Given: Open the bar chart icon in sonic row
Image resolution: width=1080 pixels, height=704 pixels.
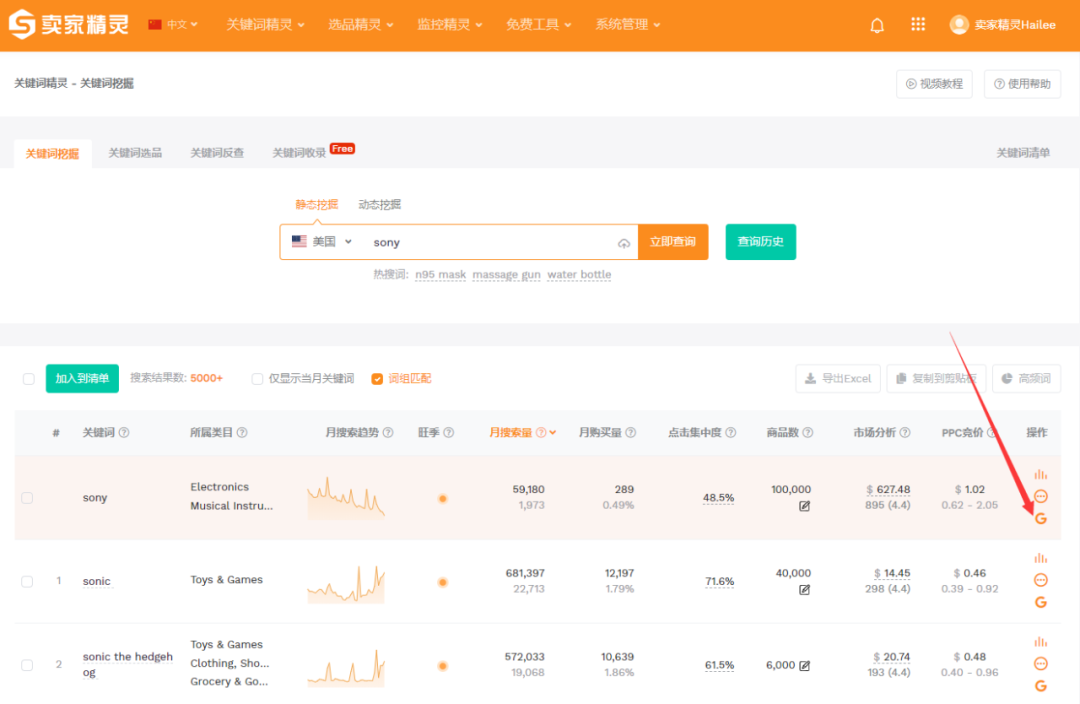Looking at the screenshot, I should tap(1041, 558).
